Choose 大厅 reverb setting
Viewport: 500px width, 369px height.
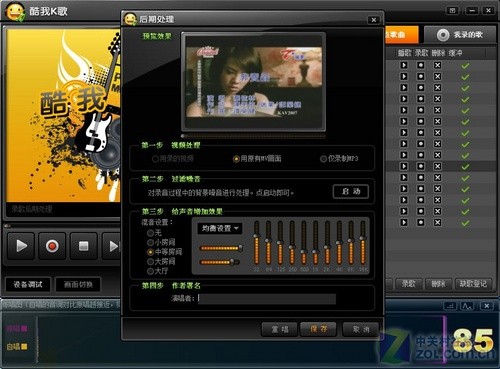pos(158,271)
